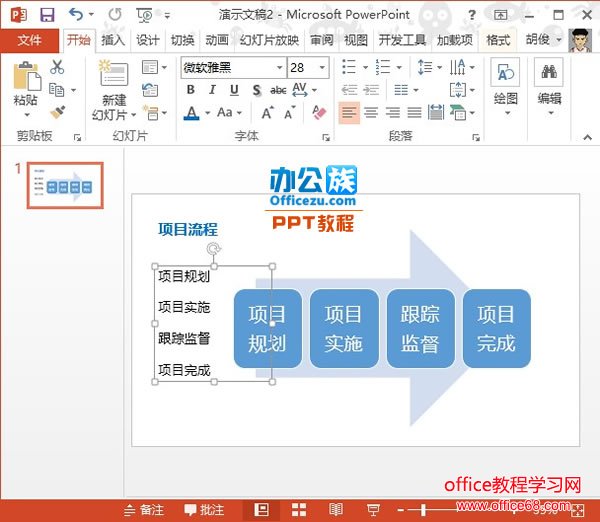Switch to Reading view icon
Viewport: 600px width, 522px height.
[336, 510]
